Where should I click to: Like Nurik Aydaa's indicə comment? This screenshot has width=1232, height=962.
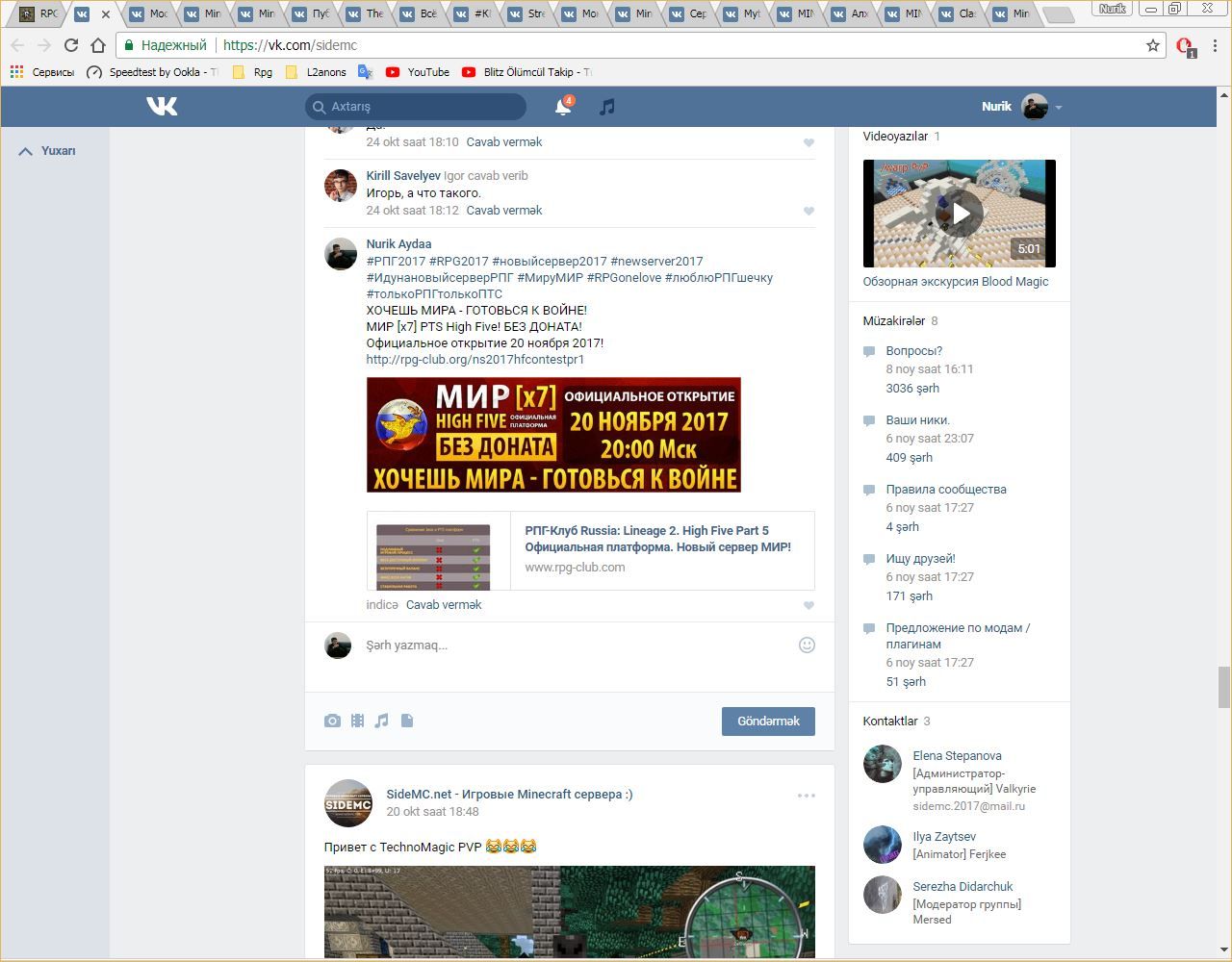808,605
